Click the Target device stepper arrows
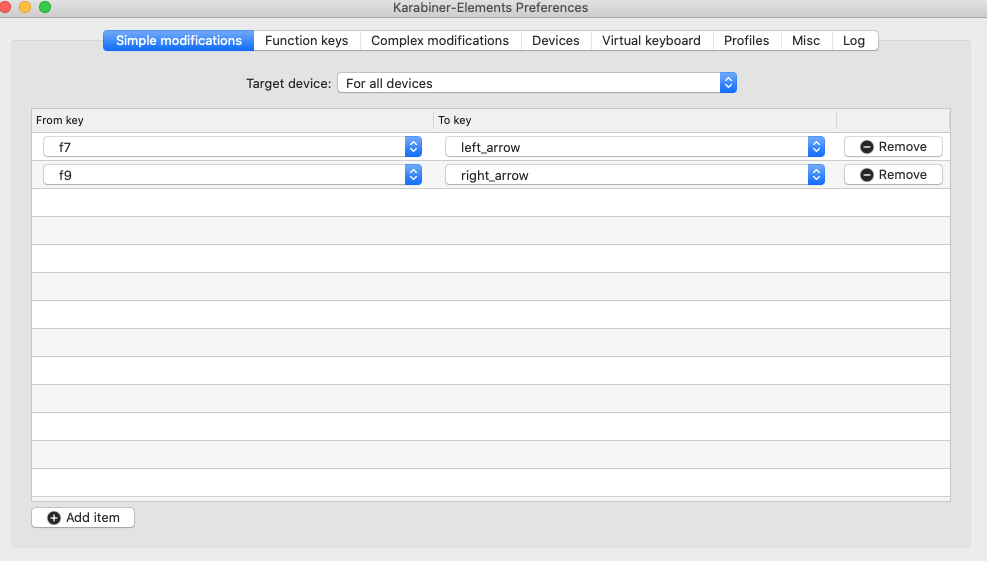Screen dimensions: 987x561 728,83
